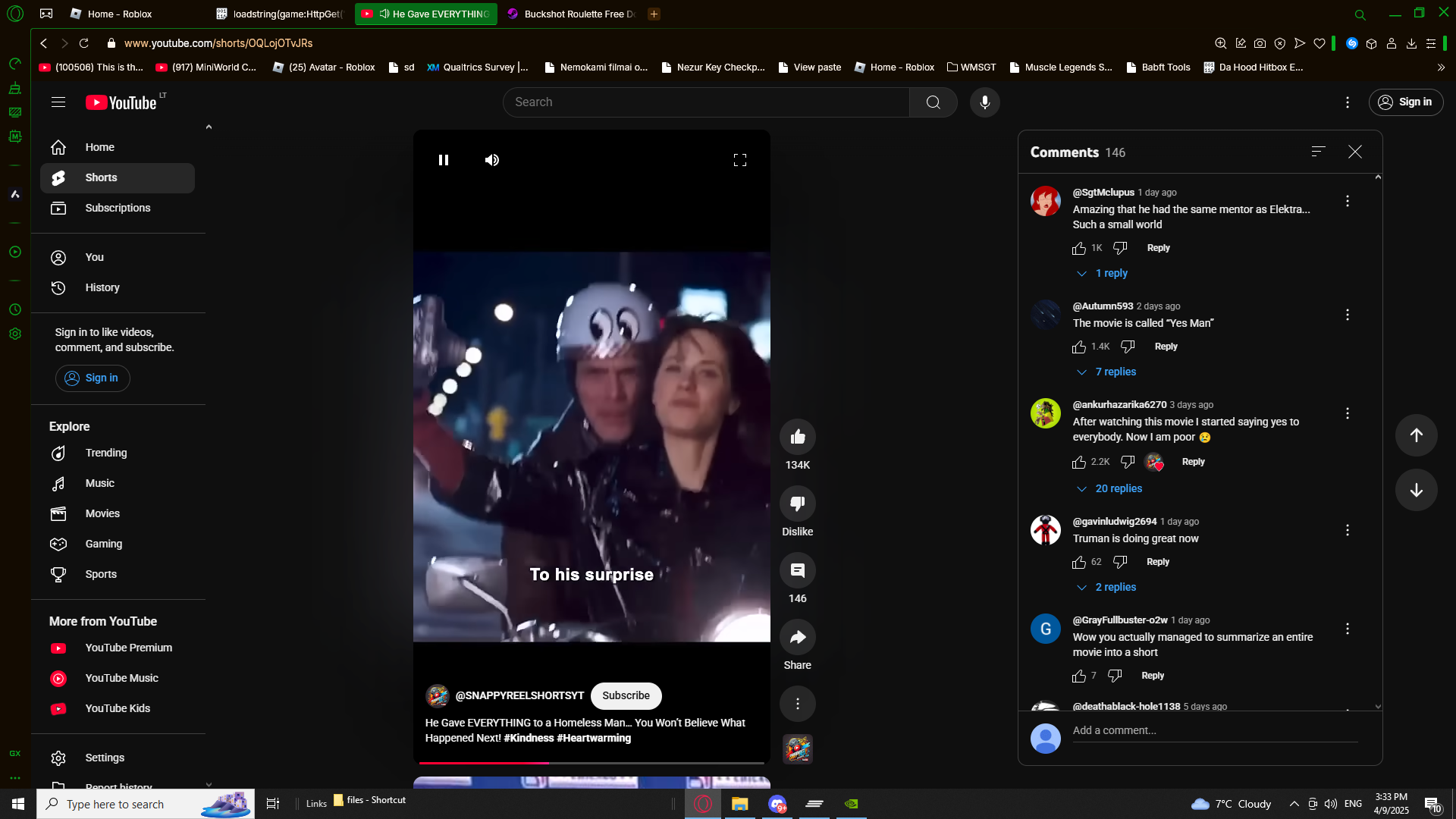Like the Short with 134K likes
Image resolution: width=1456 pixels, height=819 pixels.
pos(798,437)
